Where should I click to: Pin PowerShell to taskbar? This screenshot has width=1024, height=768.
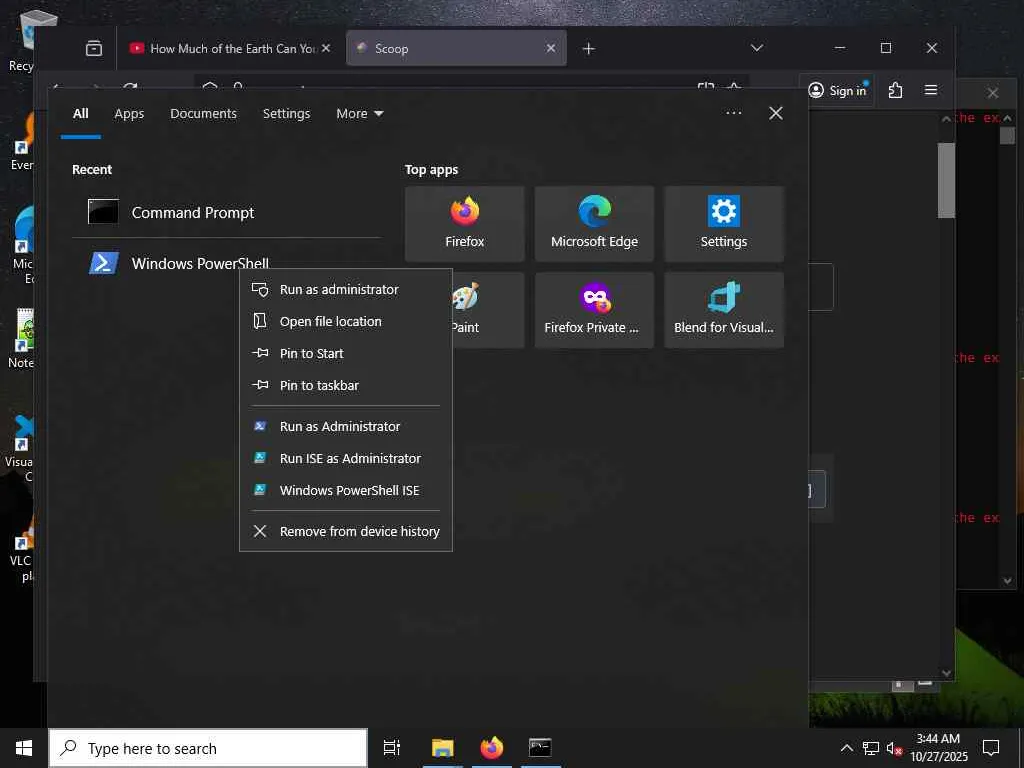(345, 385)
